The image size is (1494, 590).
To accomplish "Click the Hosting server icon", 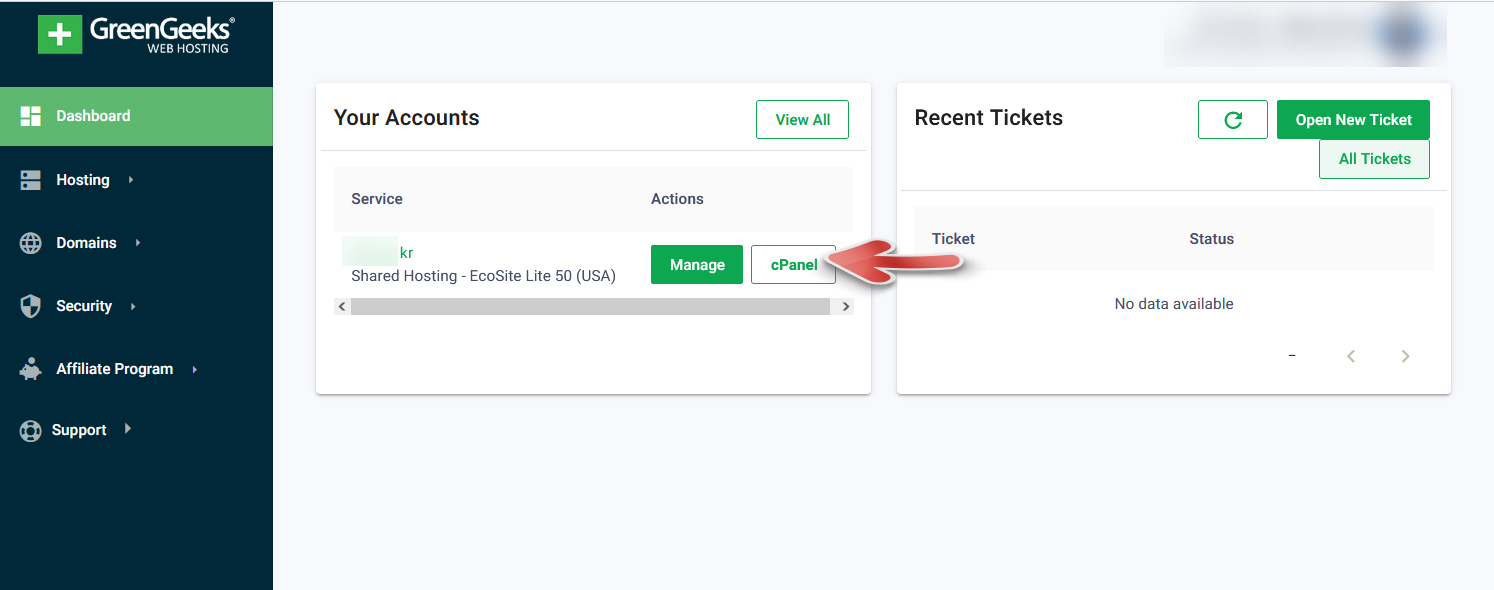I will pyautogui.click(x=31, y=180).
